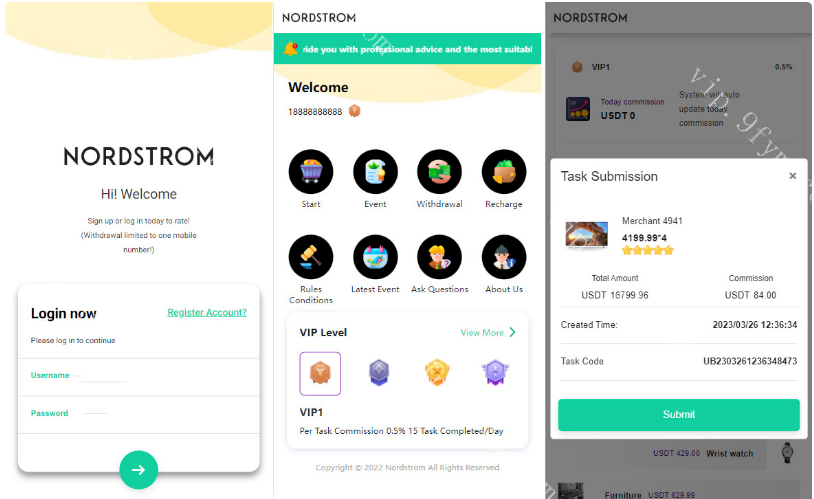Tap the Ask Questions icon

[x=440, y=257]
